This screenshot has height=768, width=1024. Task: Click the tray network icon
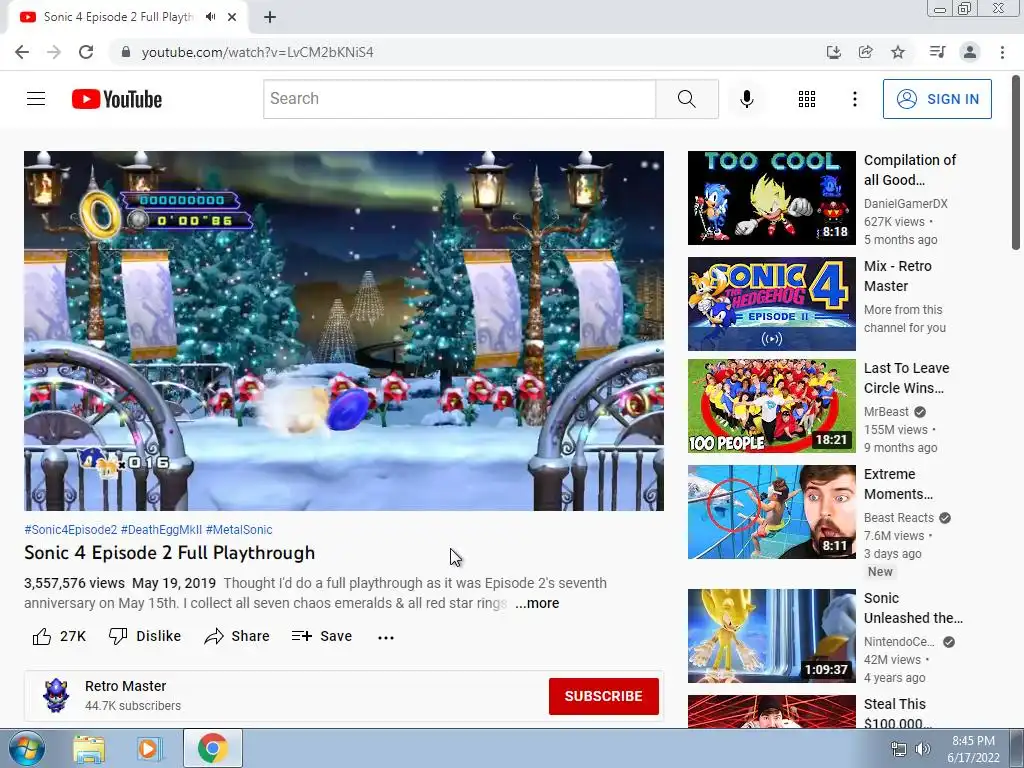tap(899, 749)
